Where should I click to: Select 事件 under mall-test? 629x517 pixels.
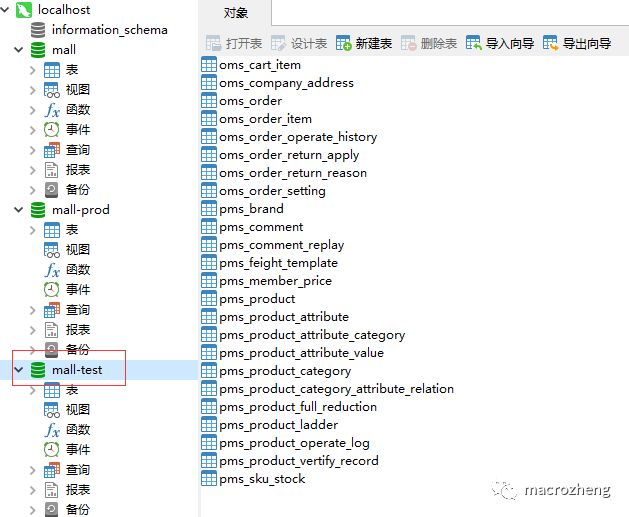tap(78, 449)
